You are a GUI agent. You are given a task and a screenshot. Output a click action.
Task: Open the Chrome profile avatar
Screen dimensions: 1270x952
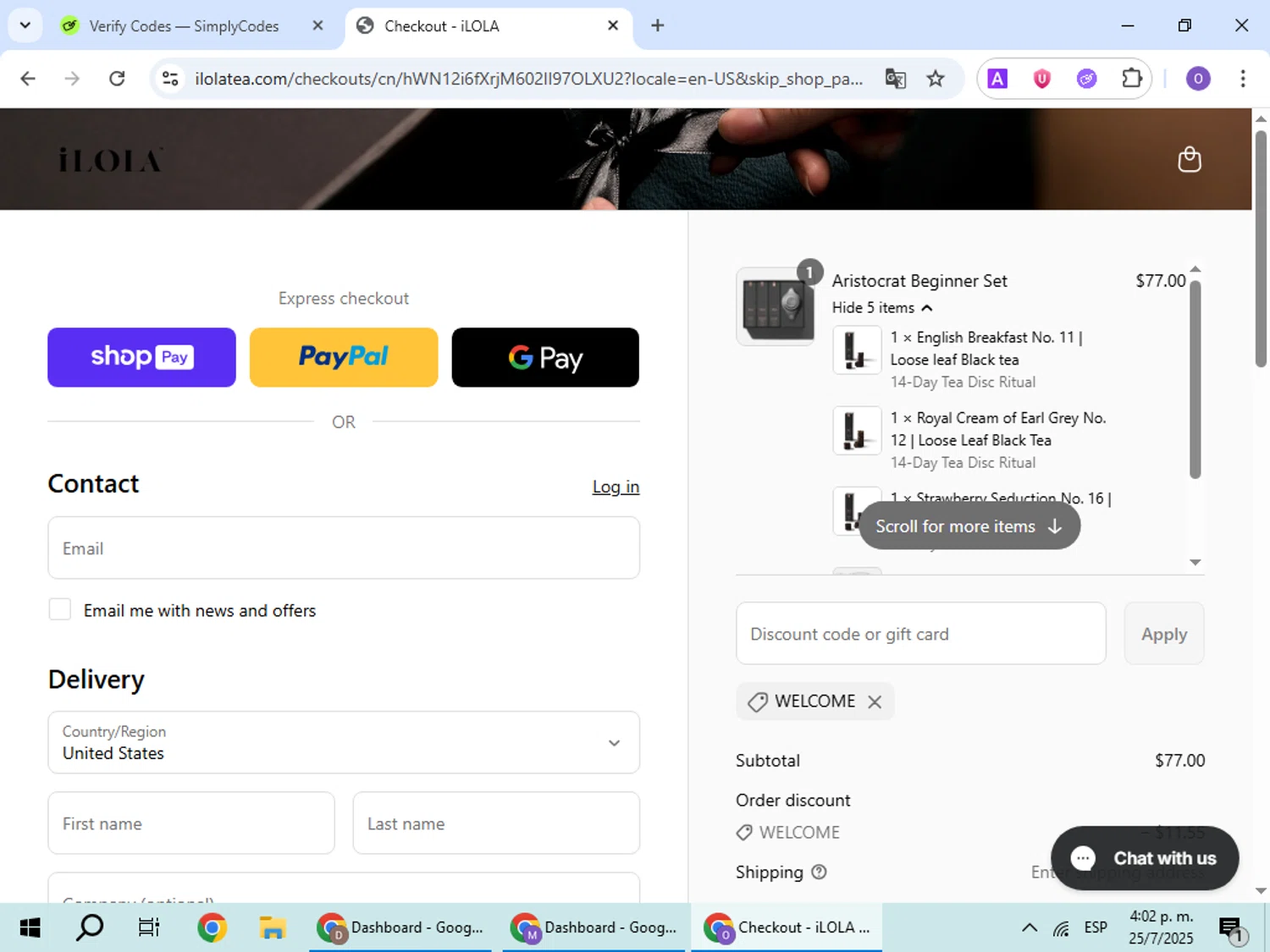pyautogui.click(x=1197, y=79)
